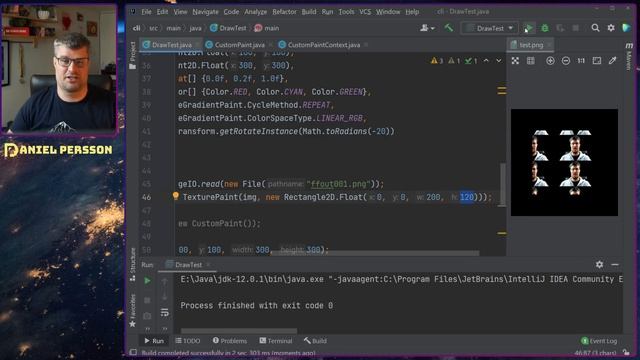Viewport: 640px width, 360px height.
Task: Expand the Maven side panel
Action: 629,56
